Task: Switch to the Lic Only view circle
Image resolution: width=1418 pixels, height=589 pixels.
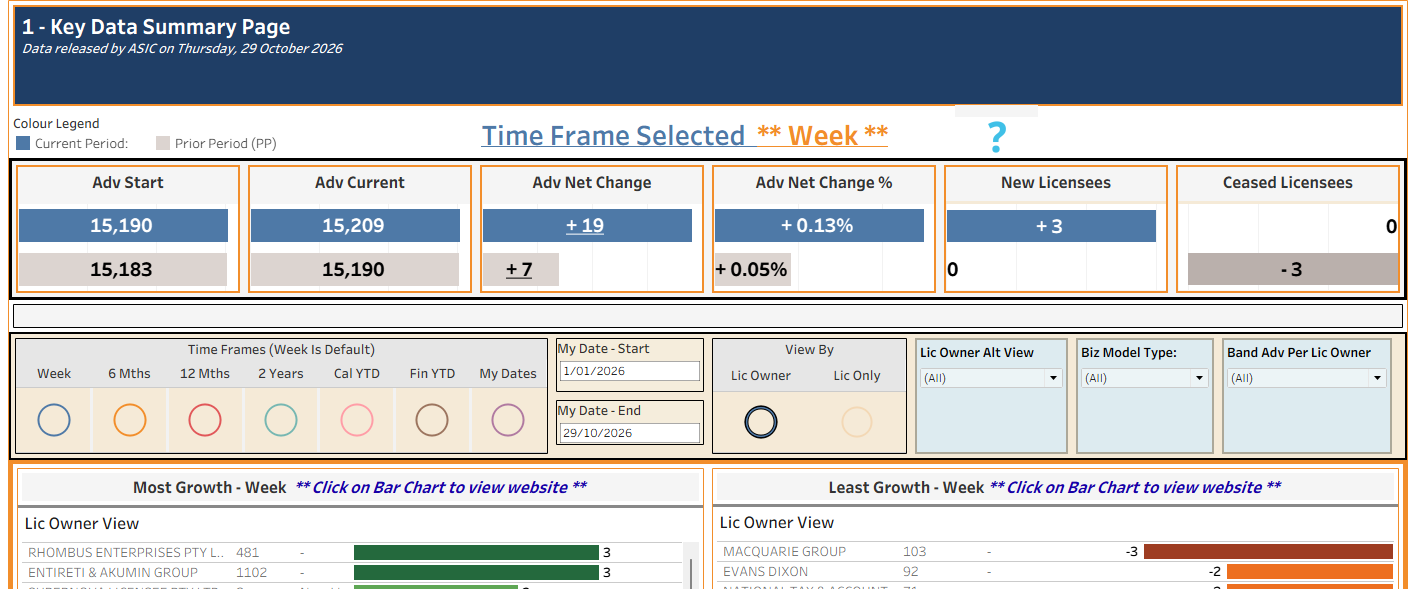Action: click(x=857, y=422)
